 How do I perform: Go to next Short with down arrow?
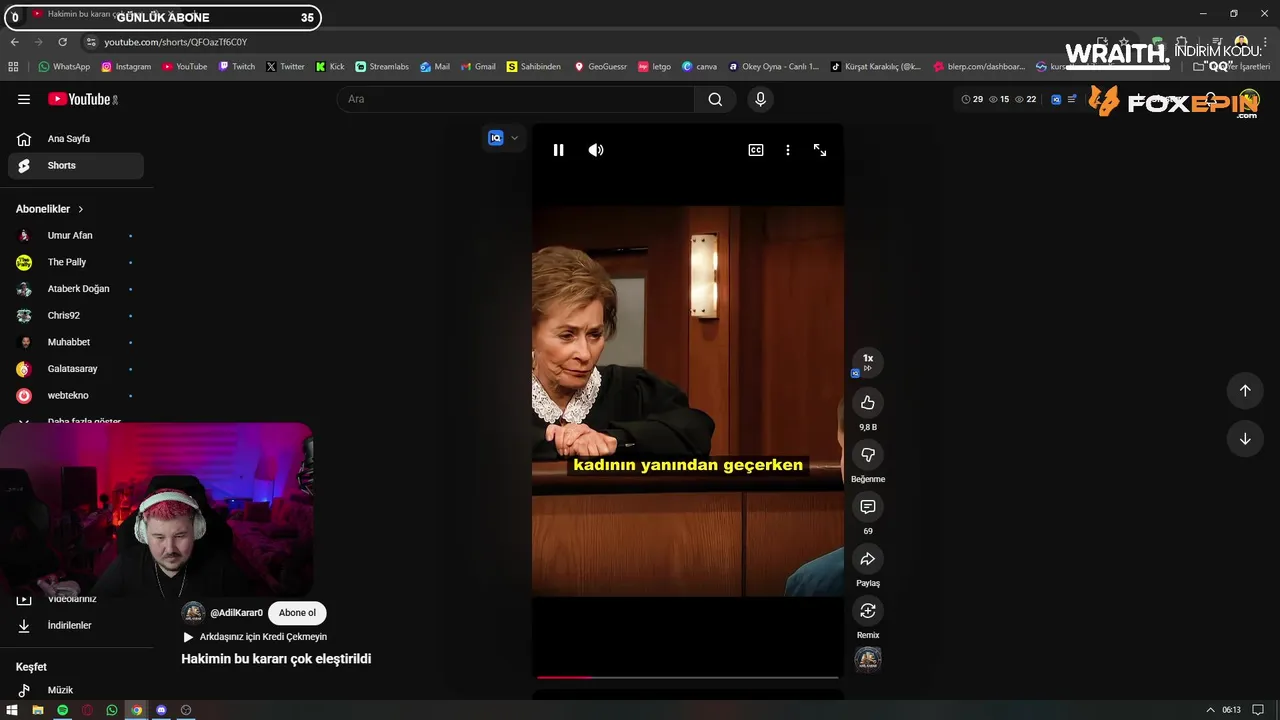pos(1245,439)
